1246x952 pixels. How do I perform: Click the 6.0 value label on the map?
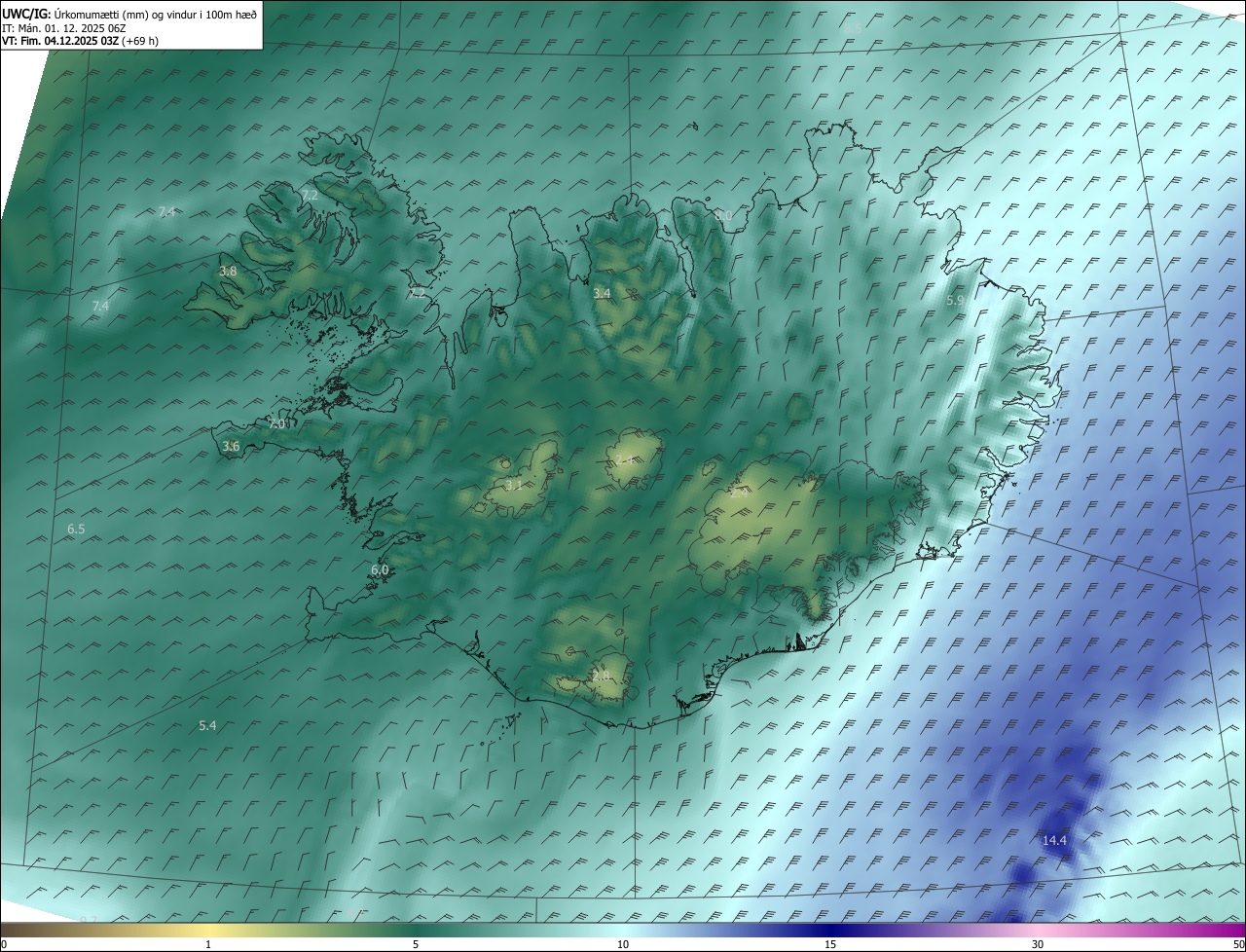pos(380,570)
